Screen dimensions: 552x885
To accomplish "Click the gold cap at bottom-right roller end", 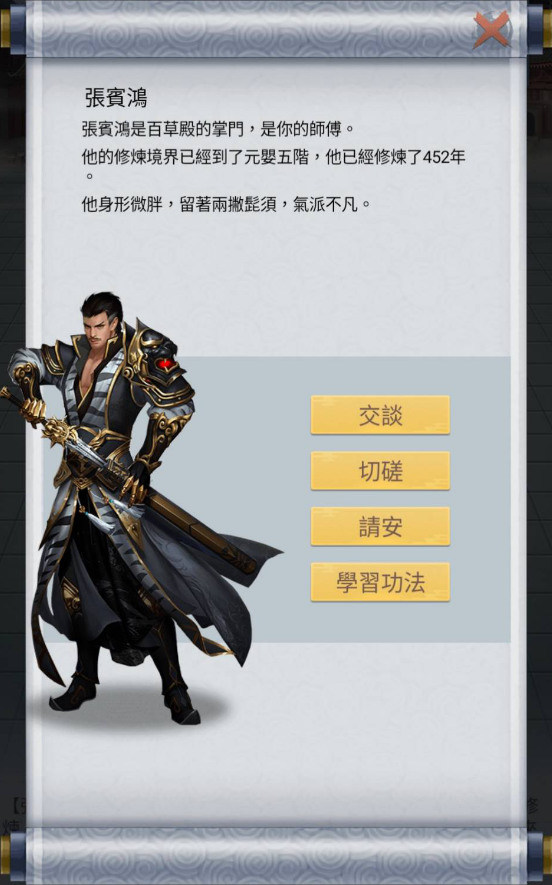I will tap(547, 856).
